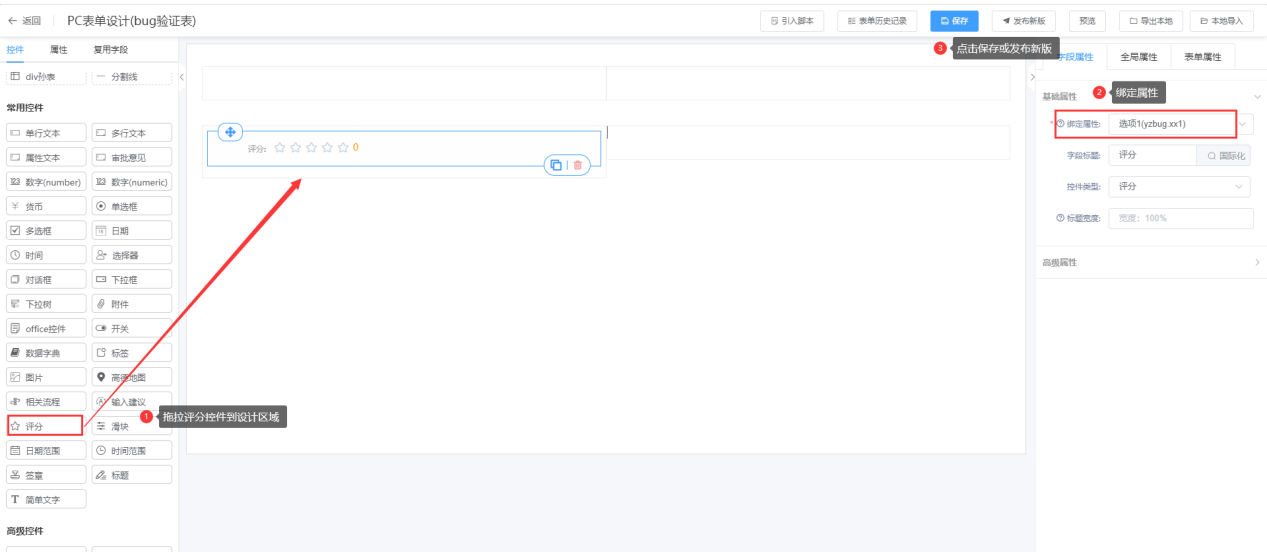Add the 日期 date control

click(x=132, y=231)
